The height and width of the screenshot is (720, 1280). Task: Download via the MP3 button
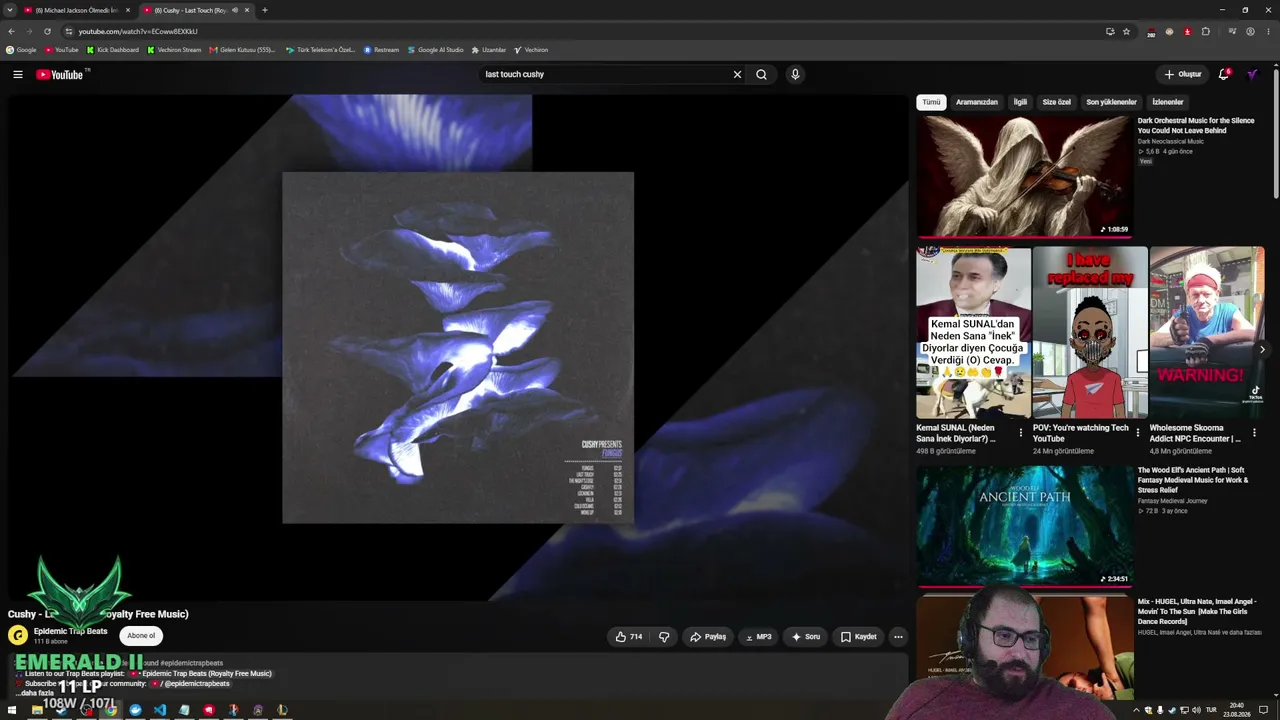point(759,637)
